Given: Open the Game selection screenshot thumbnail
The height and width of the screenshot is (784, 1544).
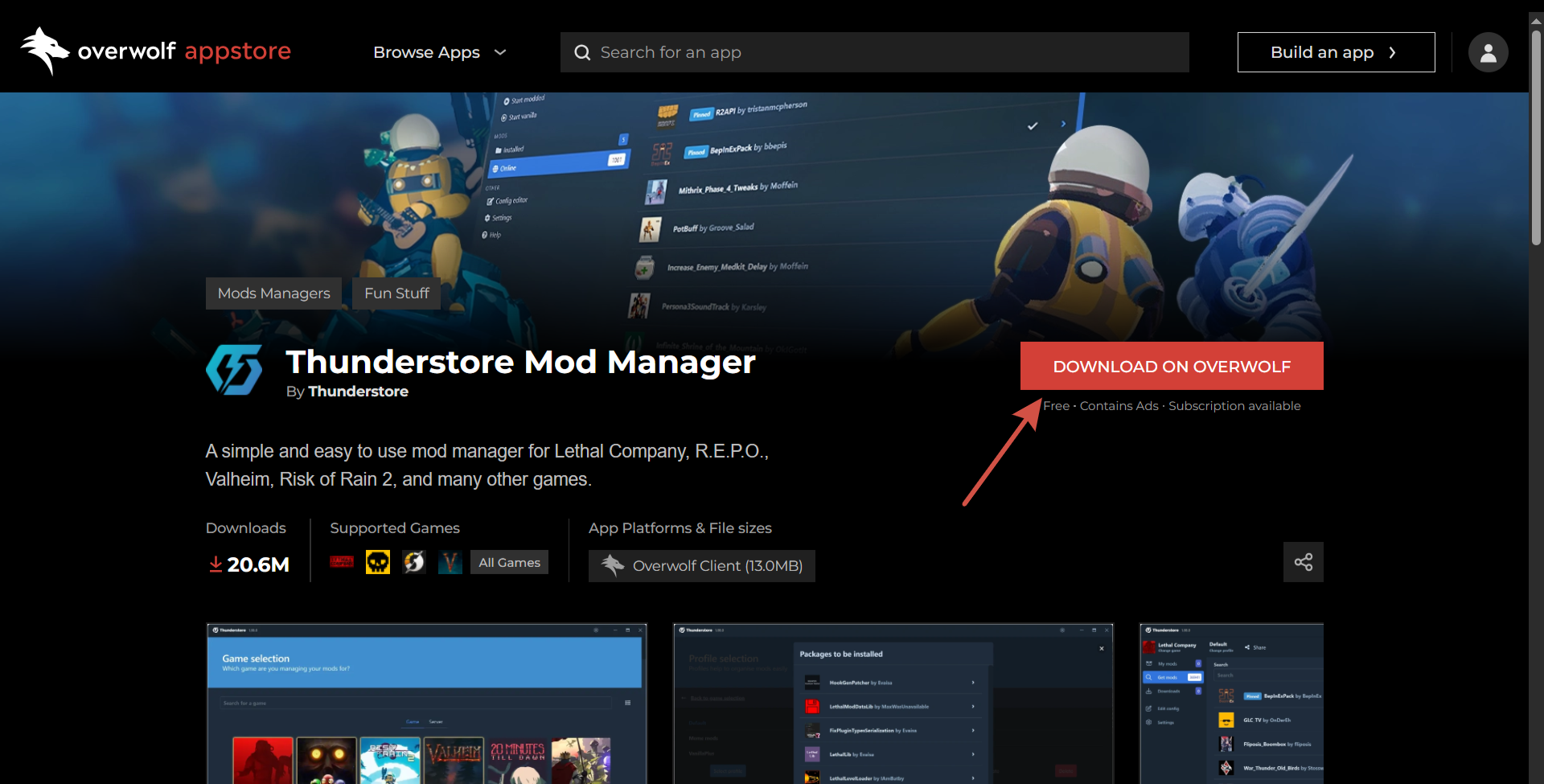Looking at the screenshot, I should point(427,704).
